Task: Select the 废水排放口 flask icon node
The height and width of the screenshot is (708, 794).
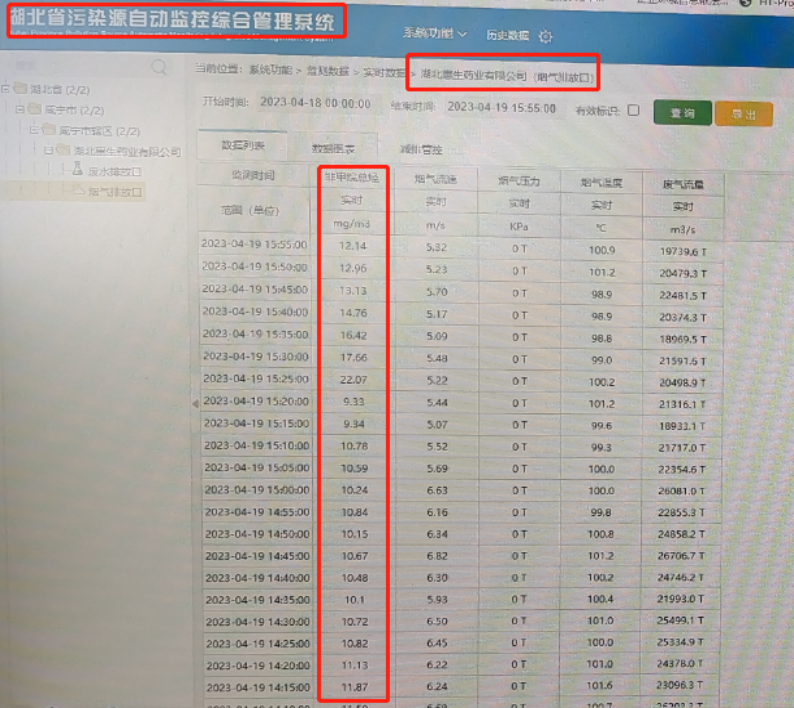Action: (x=79, y=171)
